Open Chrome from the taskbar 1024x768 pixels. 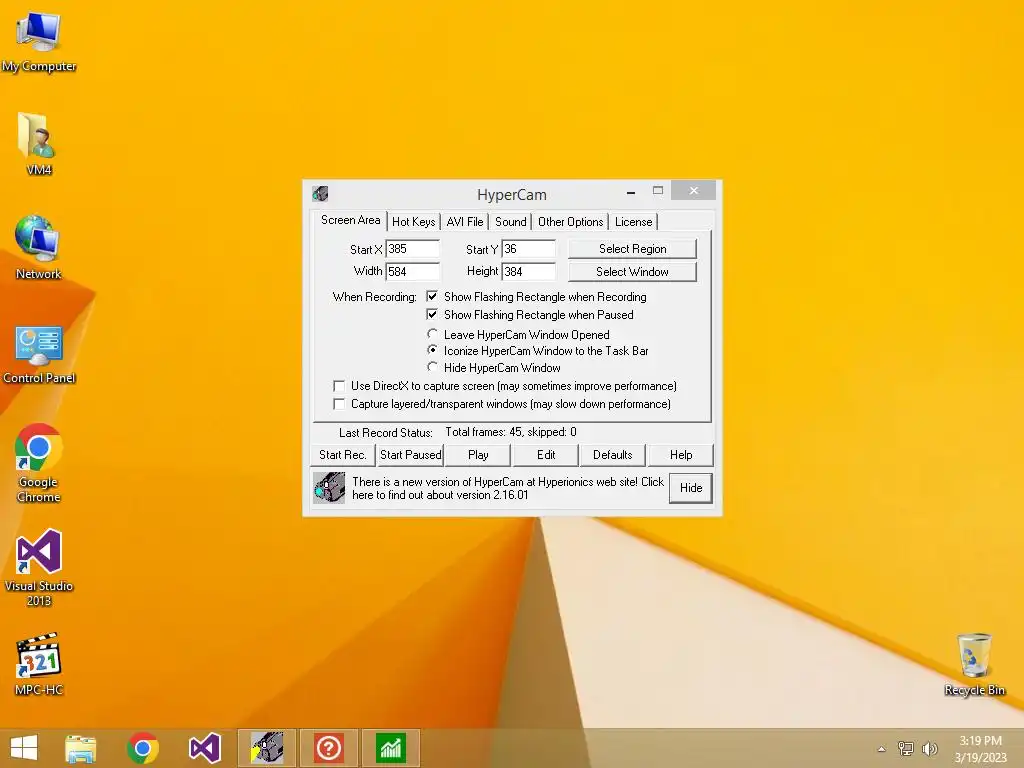[x=143, y=748]
